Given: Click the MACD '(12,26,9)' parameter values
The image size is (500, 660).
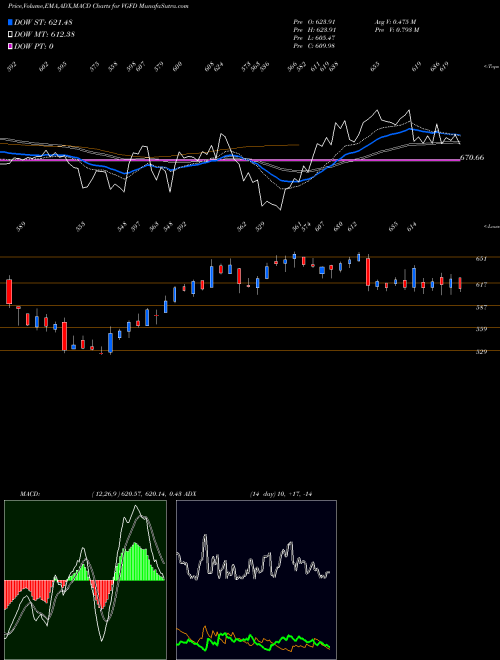Looking at the screenshot, I should pyautogui.click(x=136, y=494).
